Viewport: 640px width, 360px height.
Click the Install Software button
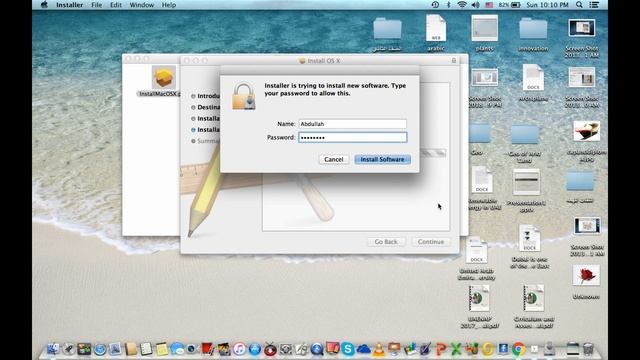click(x=382, y=159)
